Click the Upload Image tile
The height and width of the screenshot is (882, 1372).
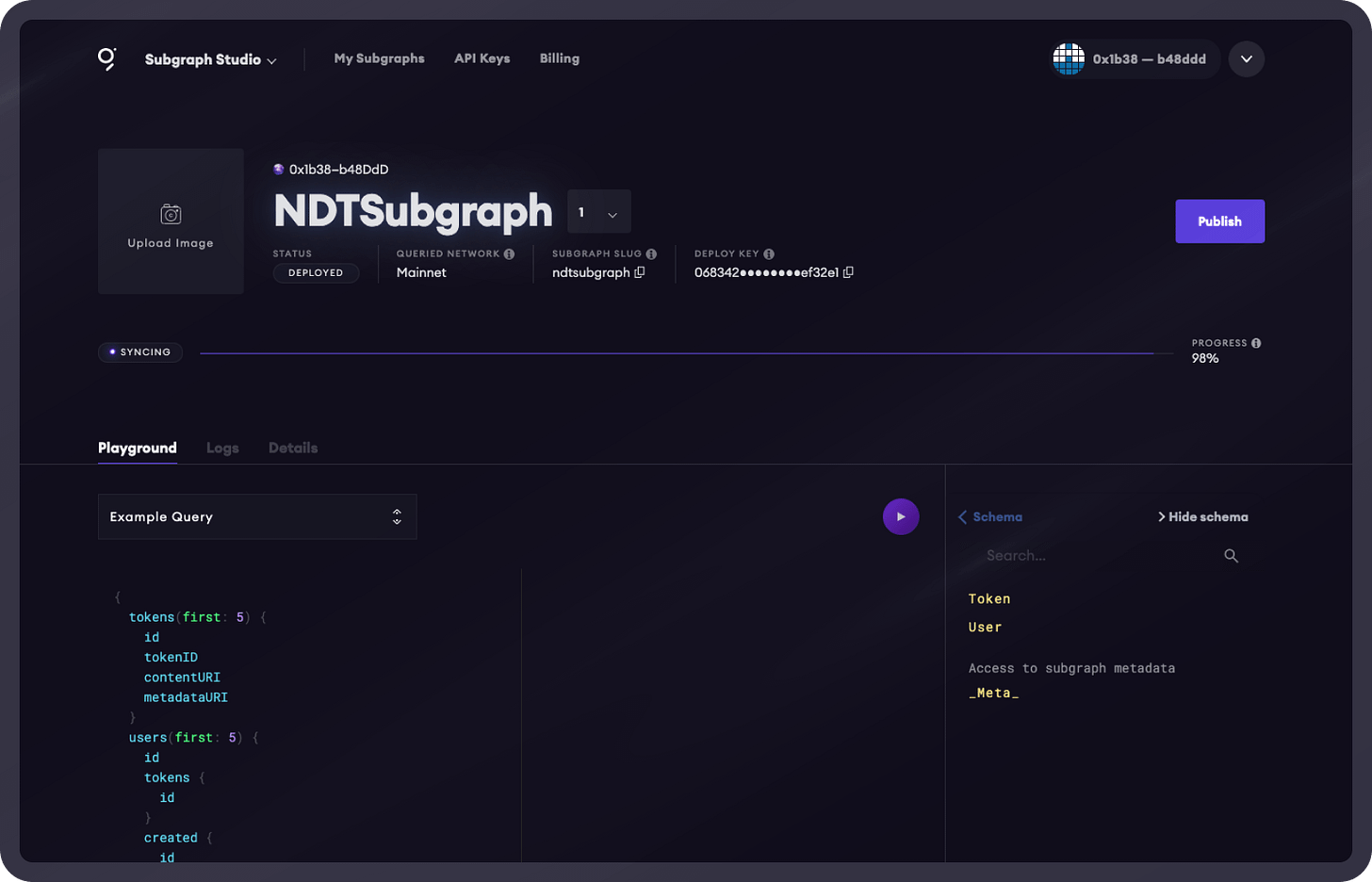(171, 221)
